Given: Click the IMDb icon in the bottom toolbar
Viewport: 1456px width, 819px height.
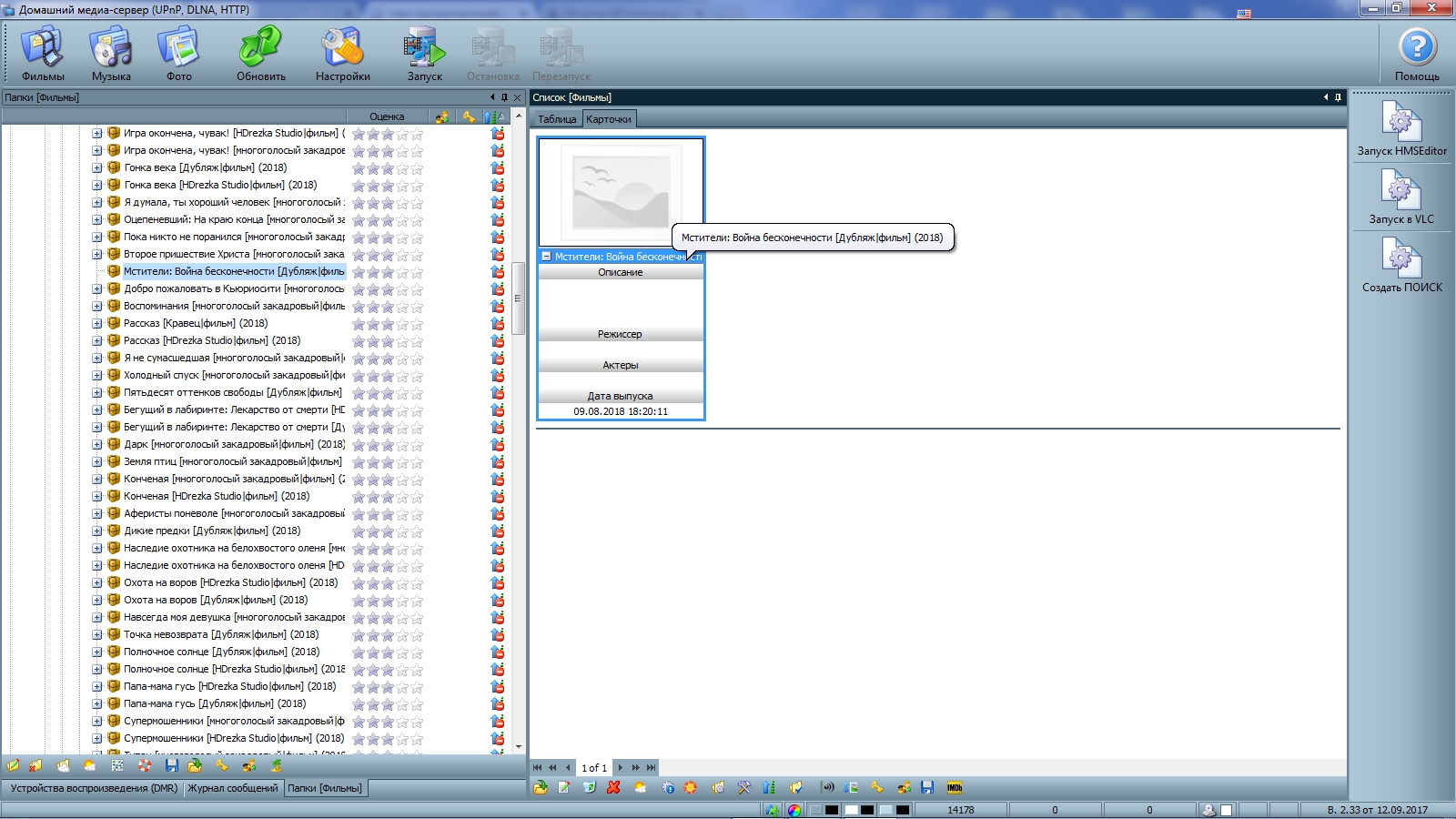Looking at the screenshot, I should click(x=955, y=787).
